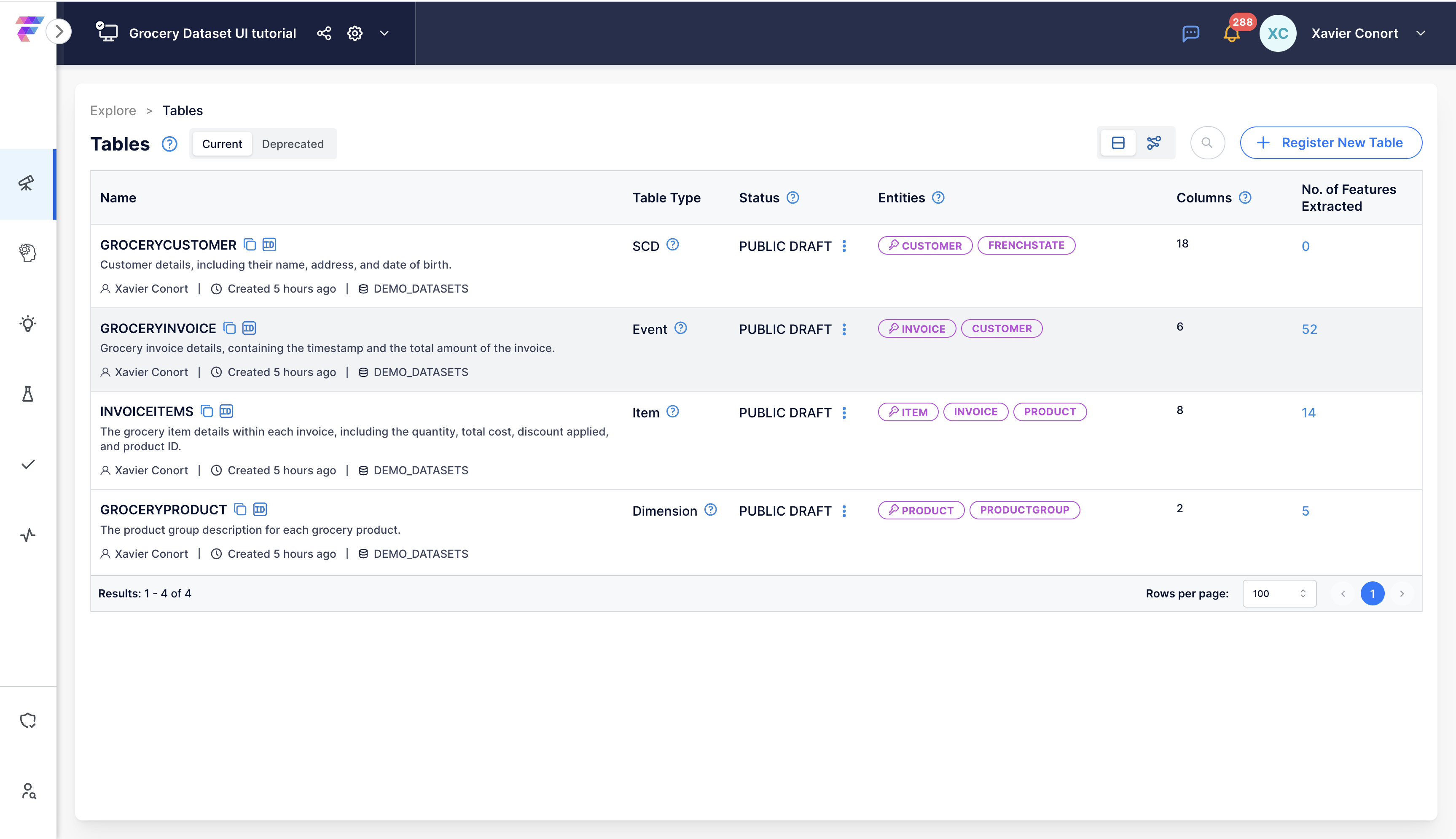1456x839 pixels.
Task: Switch to the Current tab
Action: click(222, 144)
